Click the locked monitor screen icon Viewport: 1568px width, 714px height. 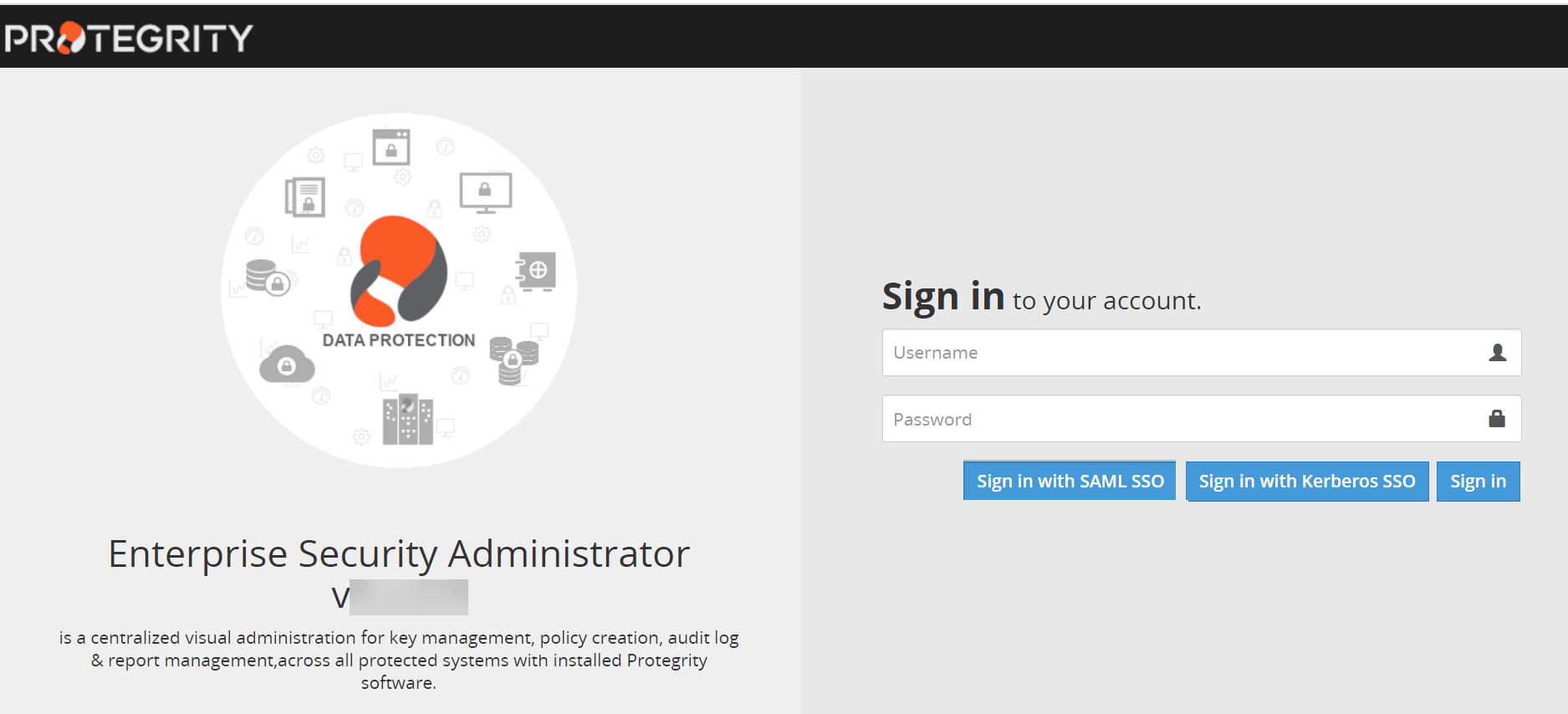[x=485, y=192]
